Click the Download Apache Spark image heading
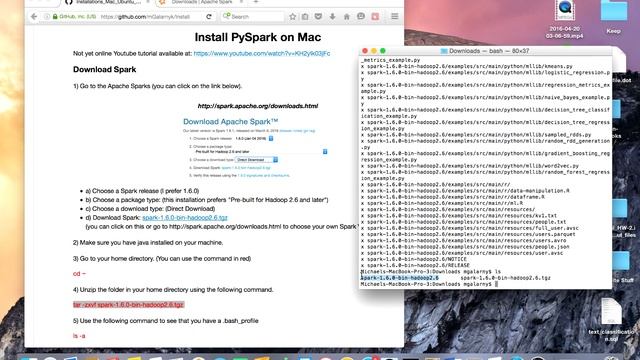The width and height of the screenshot is (640, 360). [x=230, y=122]
